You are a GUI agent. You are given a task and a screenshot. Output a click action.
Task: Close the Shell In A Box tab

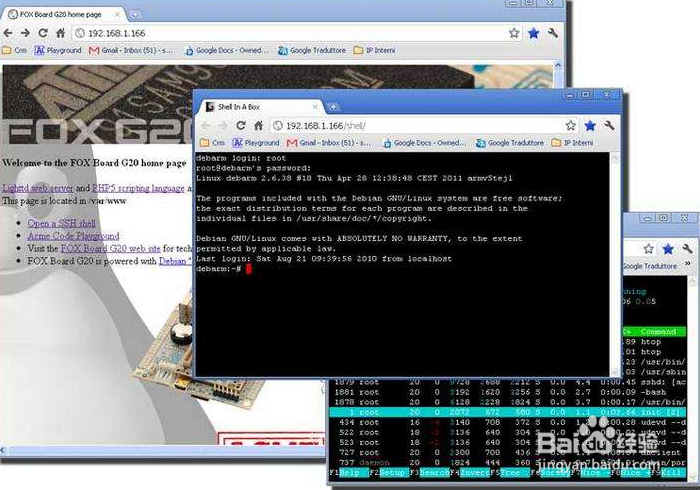point(315,107)
